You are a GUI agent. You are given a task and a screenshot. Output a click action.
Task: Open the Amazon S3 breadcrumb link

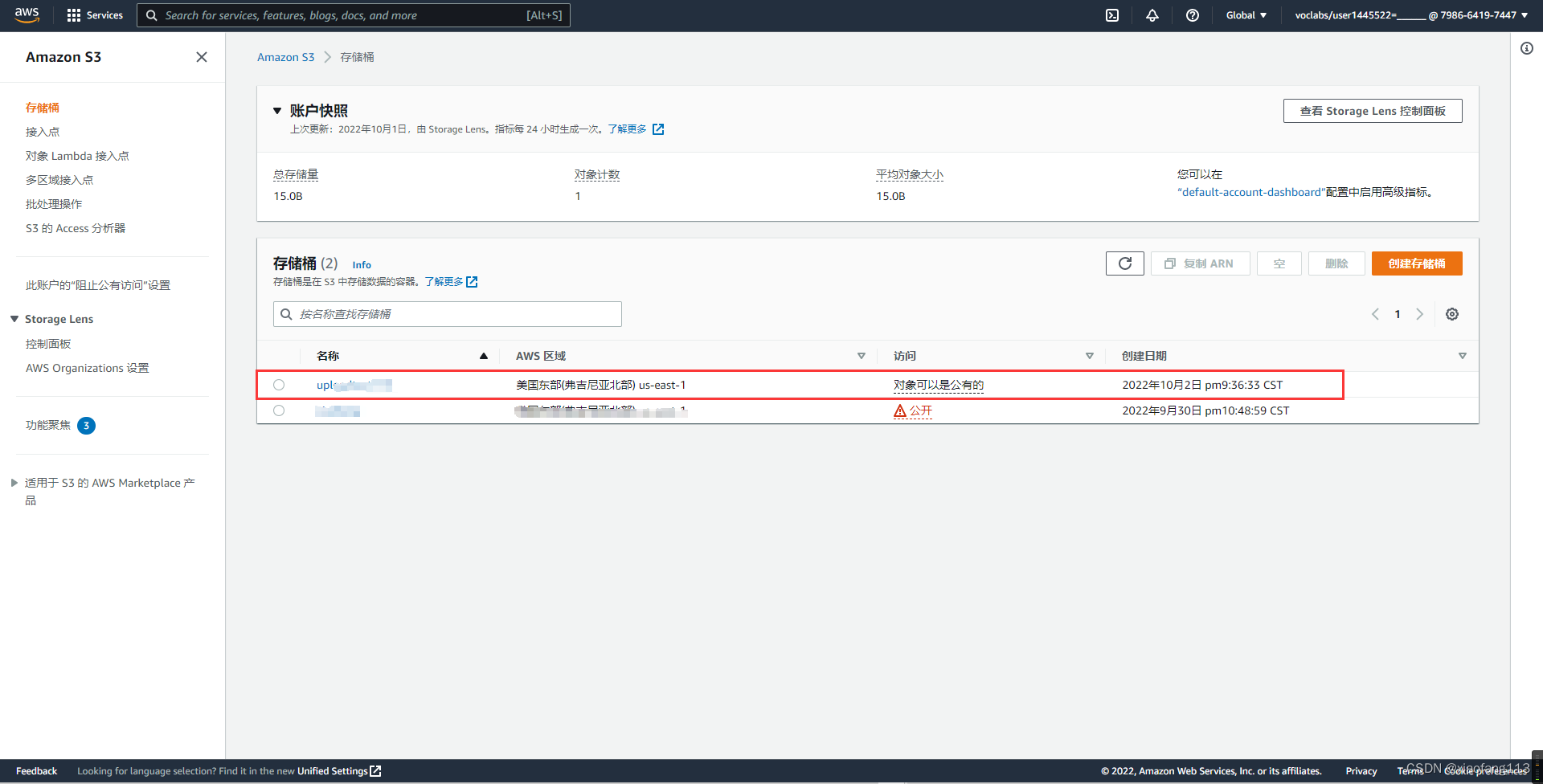286,57
